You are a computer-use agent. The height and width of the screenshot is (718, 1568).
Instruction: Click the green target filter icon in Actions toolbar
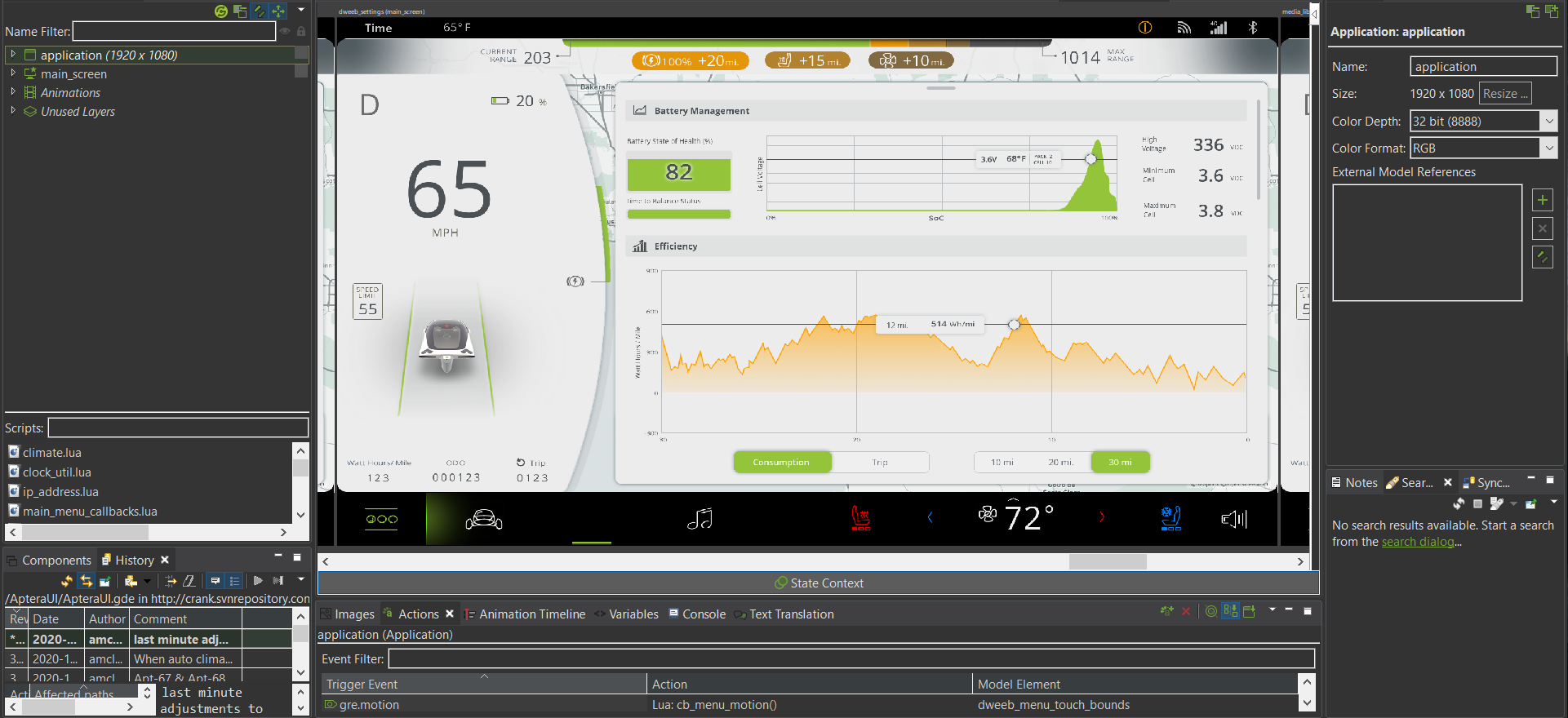[1211, 610]
